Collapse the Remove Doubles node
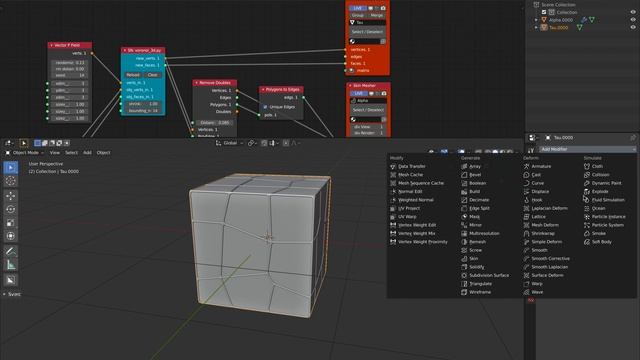Viewport: 640px width, 360px height. 196,83
